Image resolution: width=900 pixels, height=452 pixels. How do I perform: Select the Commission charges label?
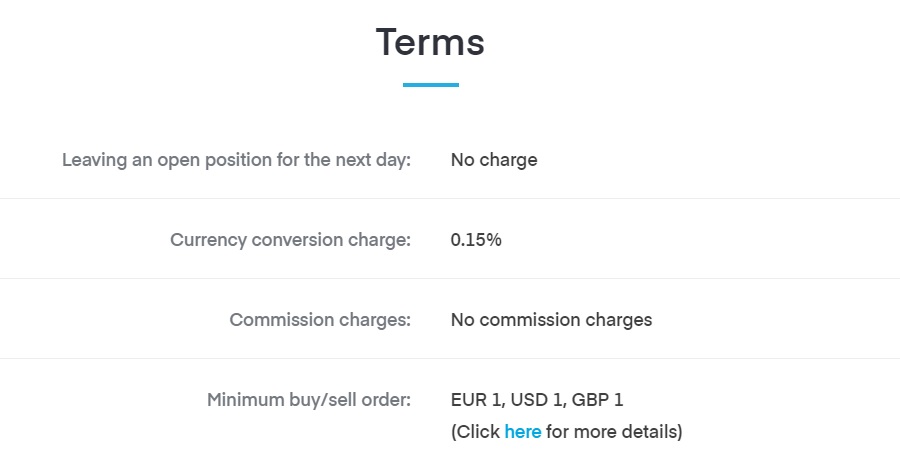point(320,319)
